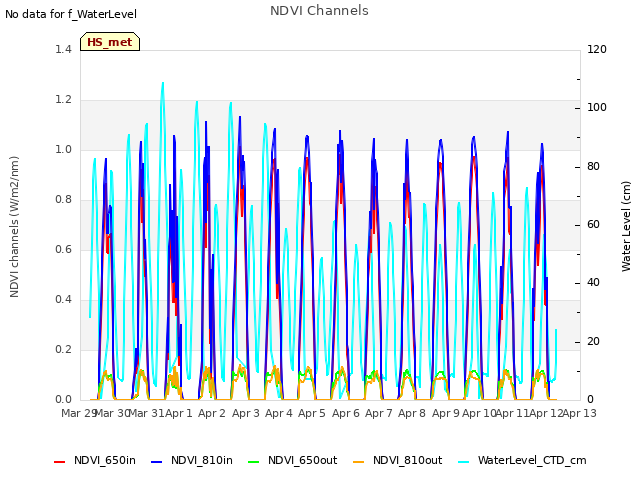Click the 20 right axis value

pyautogui.click(x=593, y=341)
